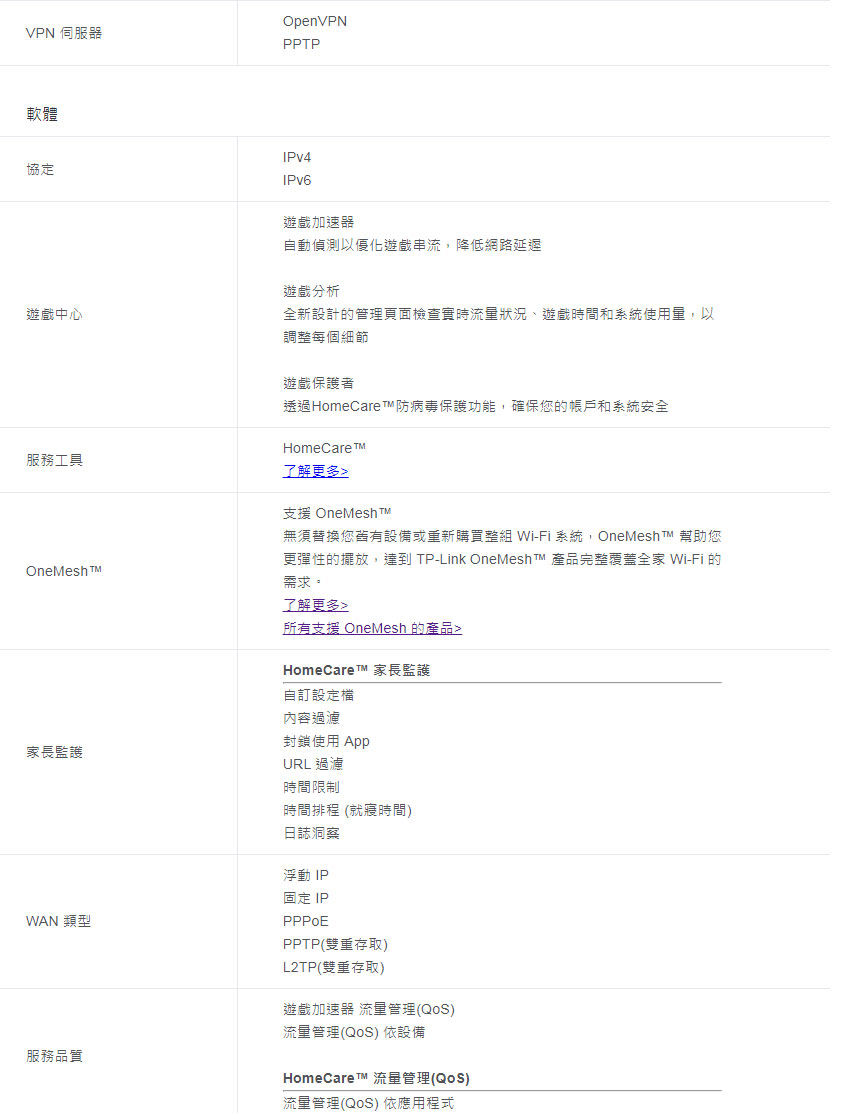Screen dimensions: 860x1113
Task: Click the '服務品質' row label
Action: tap(55, 1056)
